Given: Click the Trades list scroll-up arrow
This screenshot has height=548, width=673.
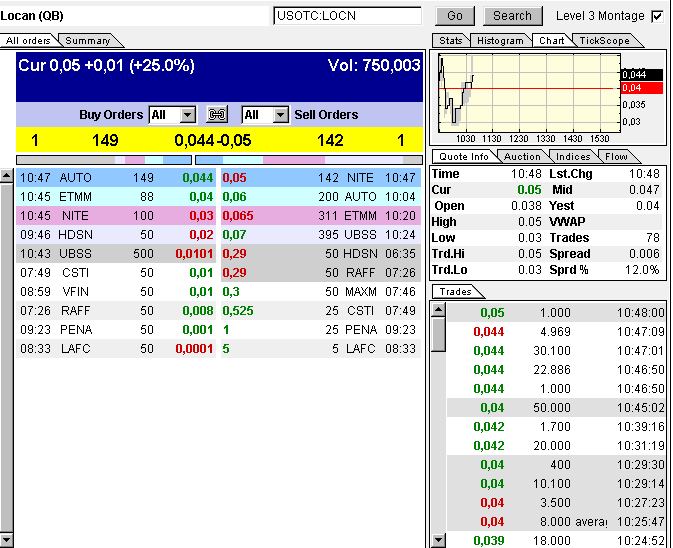Looking at the screenshot, I should pos(438,309).
